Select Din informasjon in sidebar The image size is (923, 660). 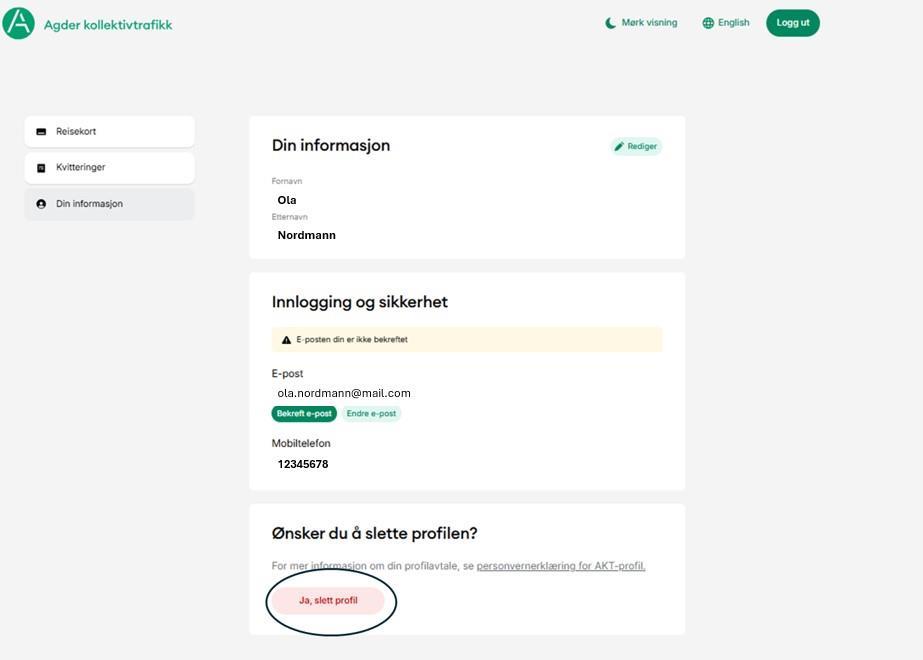click(x=110, y=204)
